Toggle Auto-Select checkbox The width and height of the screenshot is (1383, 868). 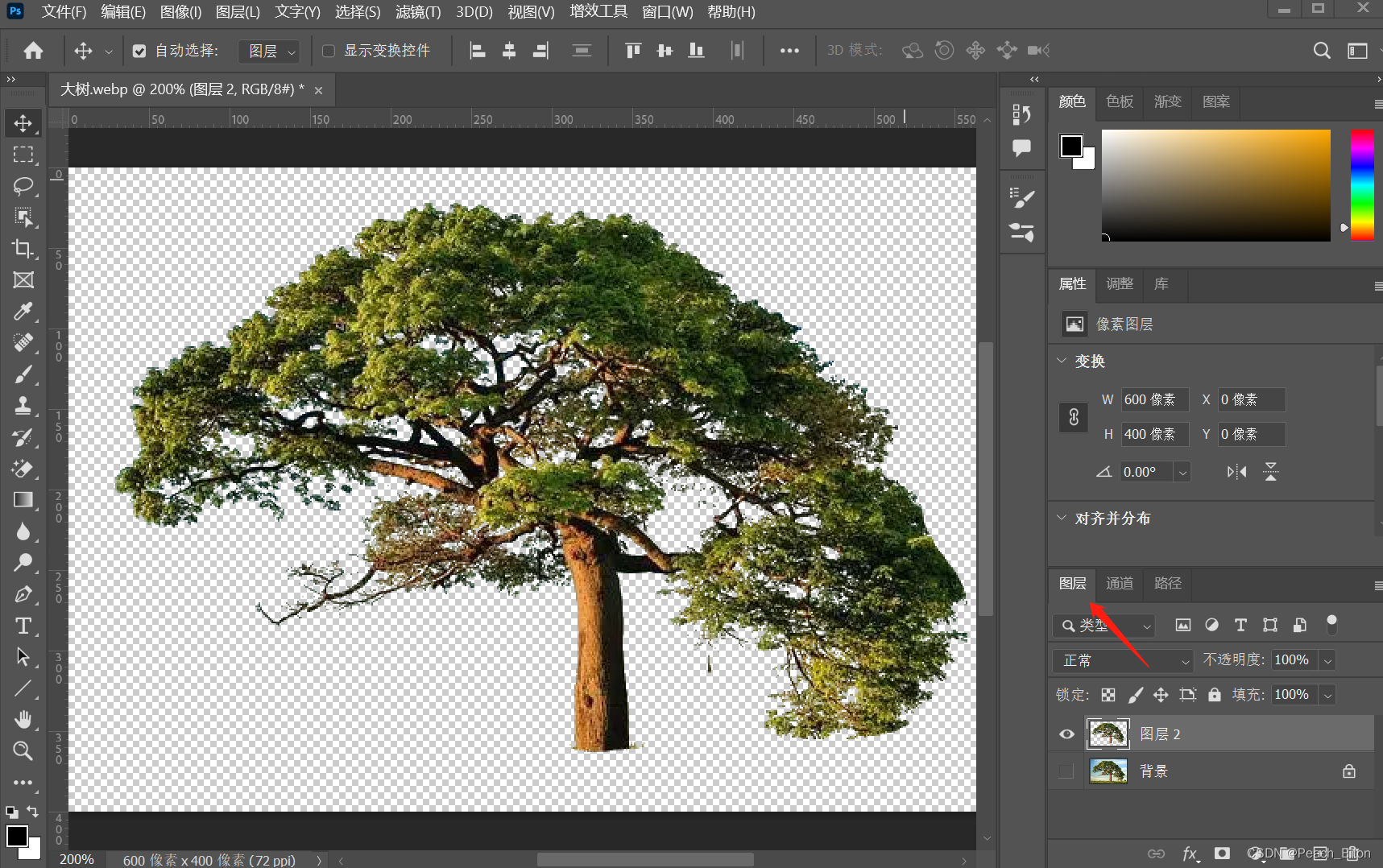coord(139,52)
